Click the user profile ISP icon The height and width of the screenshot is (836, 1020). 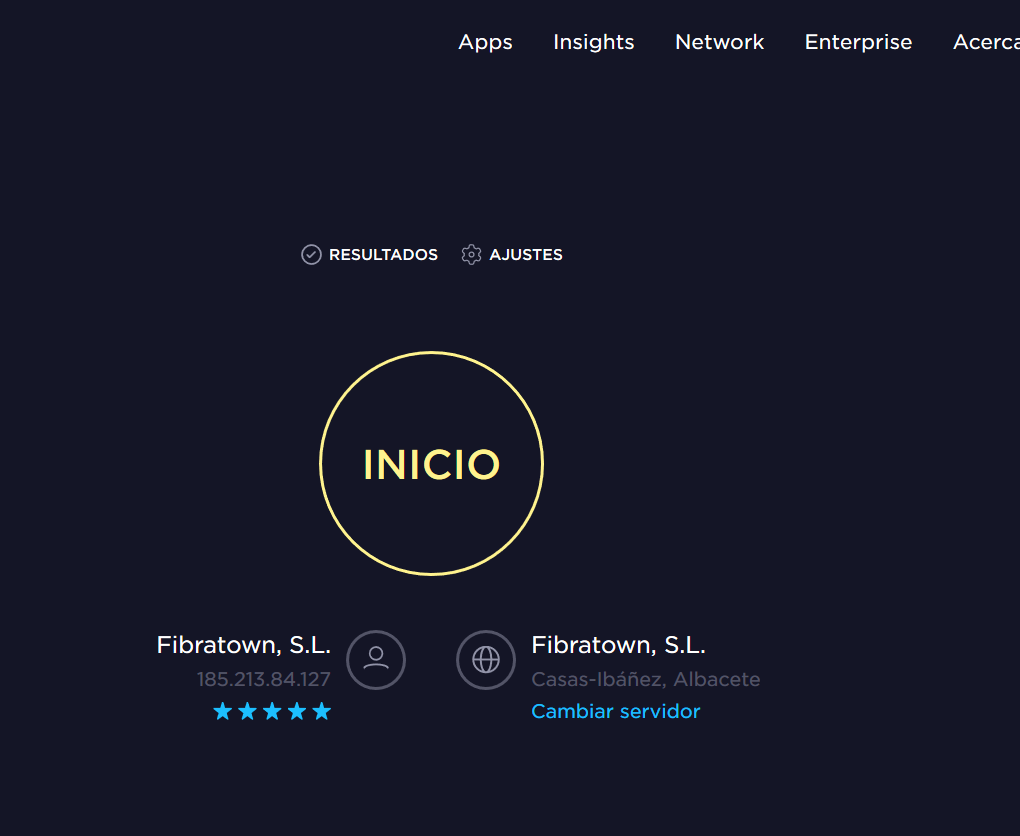(x=376, y=660)
